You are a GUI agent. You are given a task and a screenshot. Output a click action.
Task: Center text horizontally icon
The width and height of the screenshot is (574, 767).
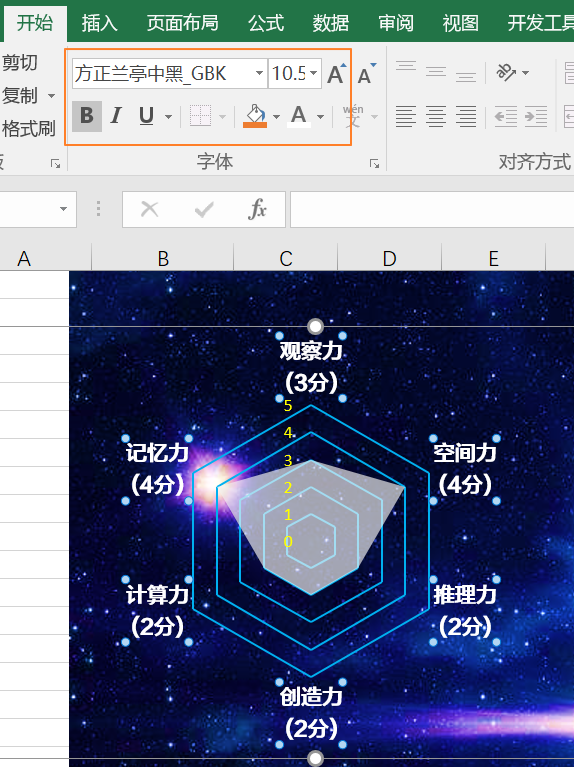436,116
